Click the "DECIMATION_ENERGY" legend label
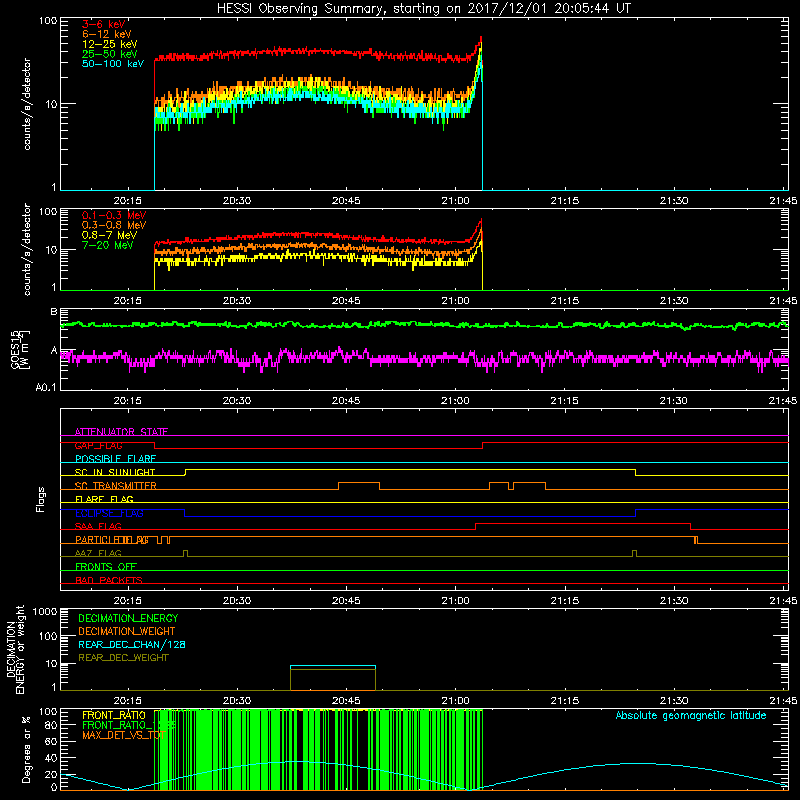The width and height of the screenshot is (800, 800). tap(128, 618)
